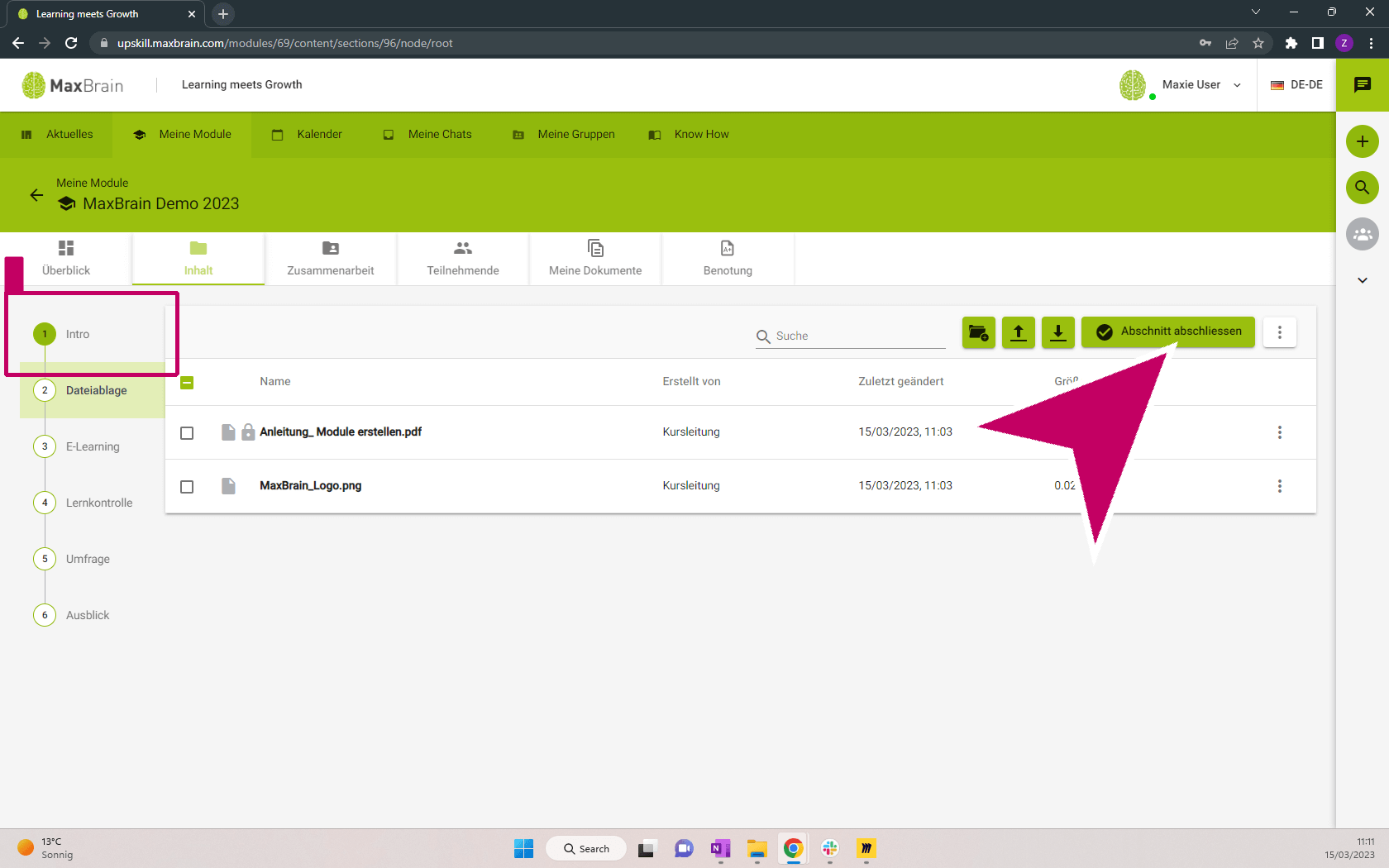Screen dimensions: 1389x868
Task: Open the weather widget 13°C Sonnig
Action: tap(45, 848)
